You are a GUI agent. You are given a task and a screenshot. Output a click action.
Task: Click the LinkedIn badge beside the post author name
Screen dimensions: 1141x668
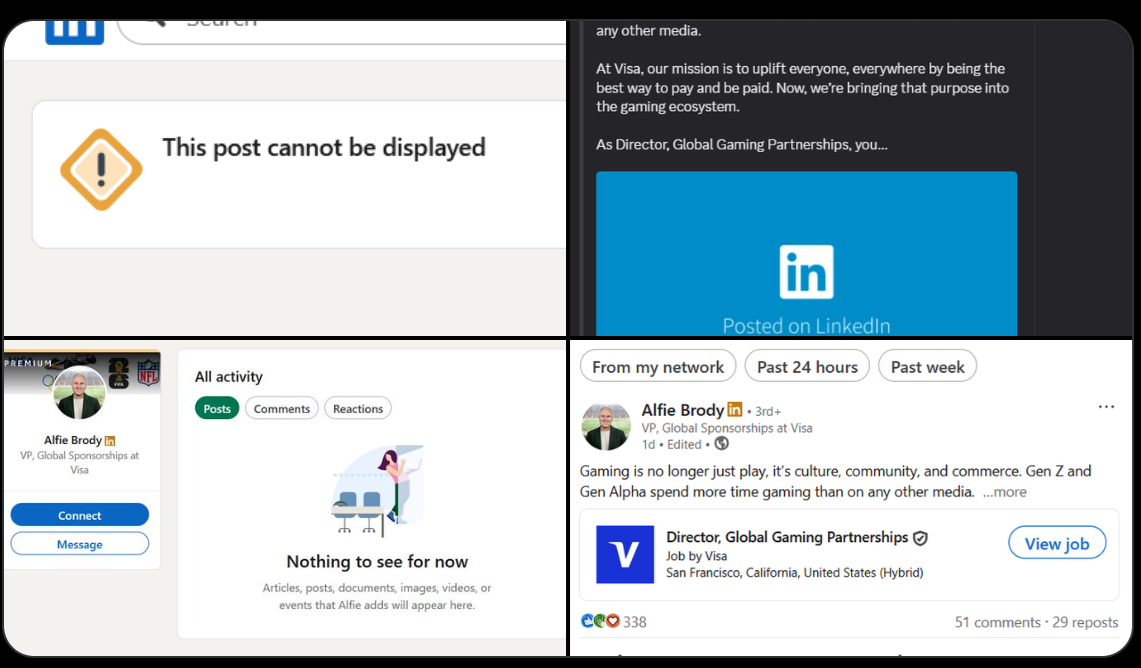pyautogui.click(x=735, y=410)
